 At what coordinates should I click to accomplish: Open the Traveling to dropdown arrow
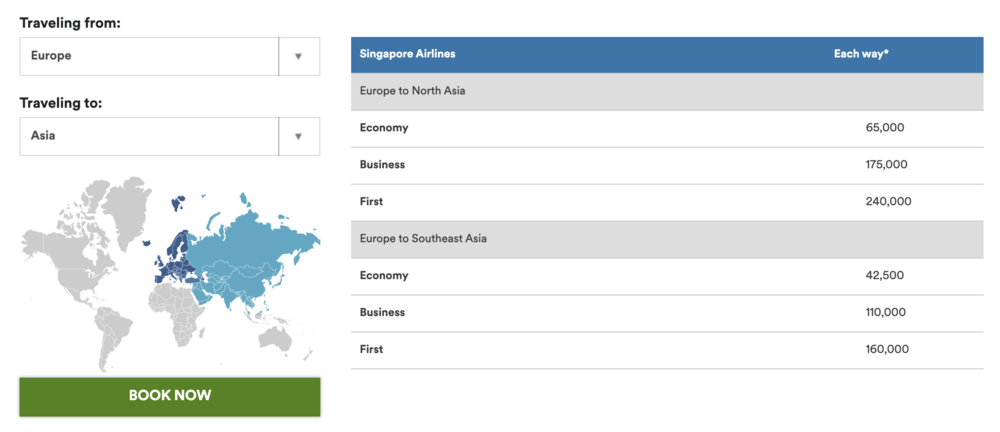point(298,136)
